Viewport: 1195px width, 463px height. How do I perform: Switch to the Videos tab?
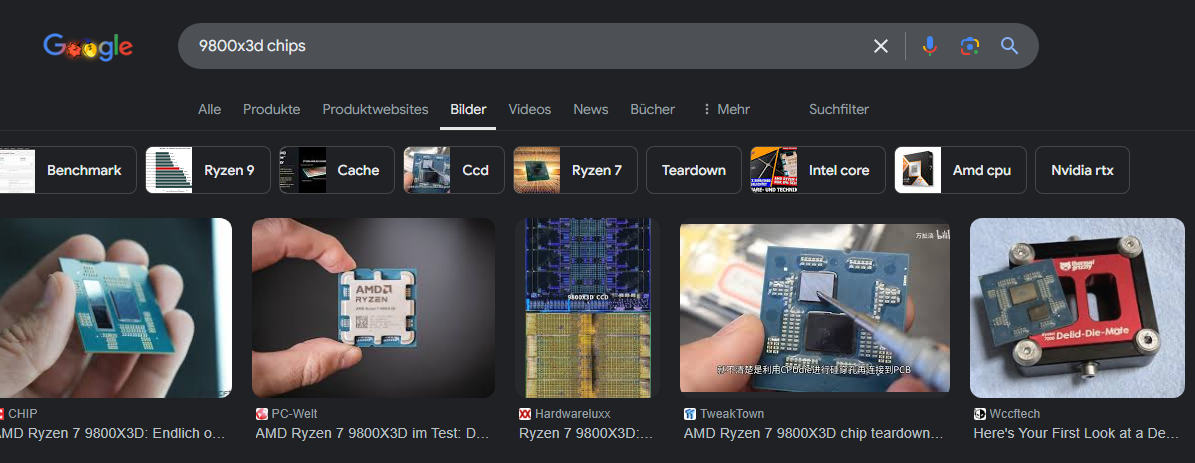530,110
